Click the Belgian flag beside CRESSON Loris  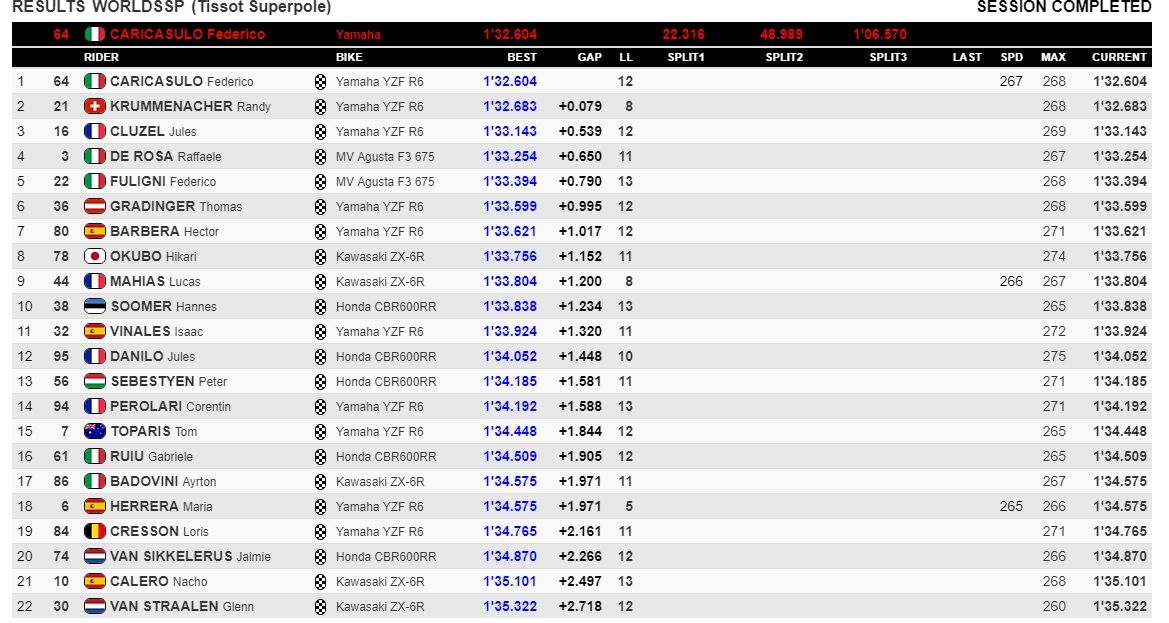coord(95,531)
